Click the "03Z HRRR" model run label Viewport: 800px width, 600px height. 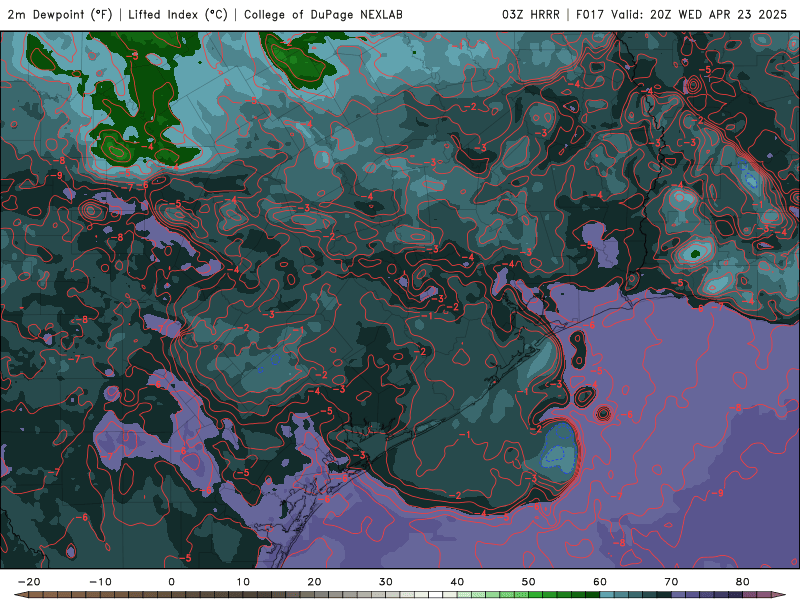[531, 14]
